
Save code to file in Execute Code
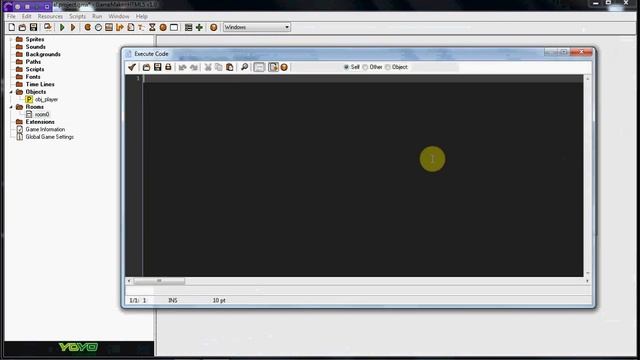(157, 67)
